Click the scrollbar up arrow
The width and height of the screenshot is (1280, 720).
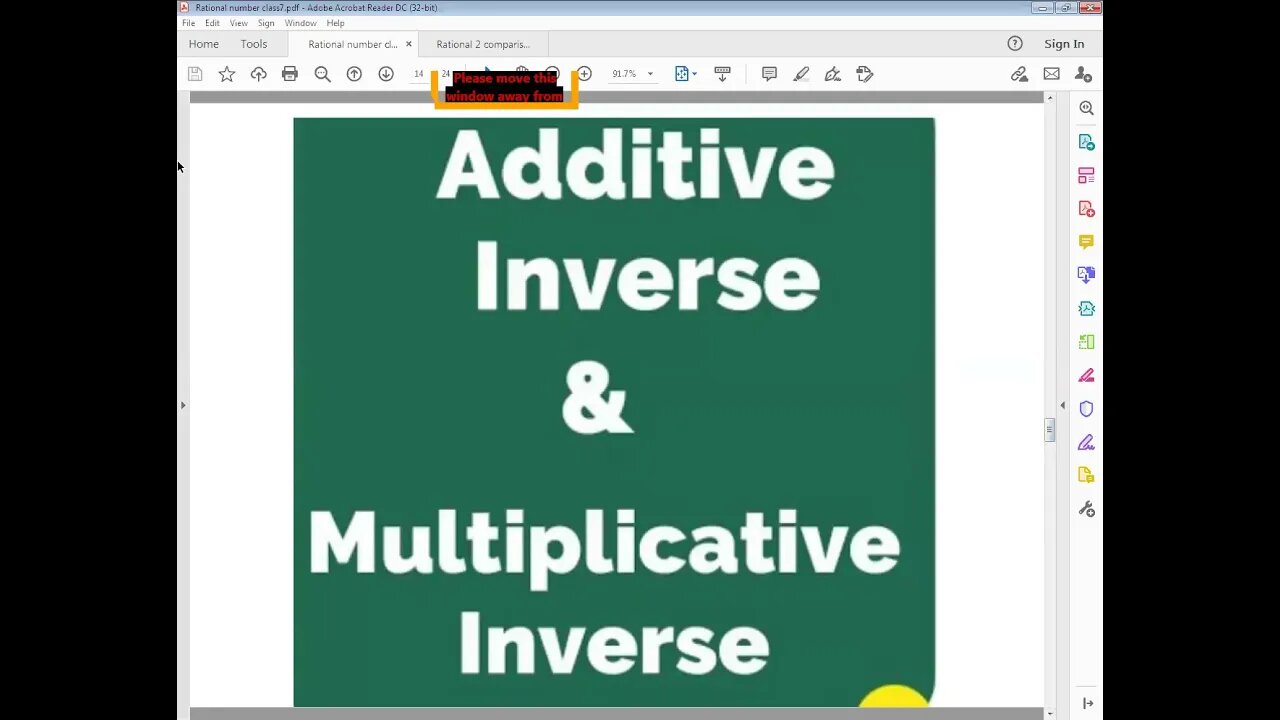coord(1049,98)
